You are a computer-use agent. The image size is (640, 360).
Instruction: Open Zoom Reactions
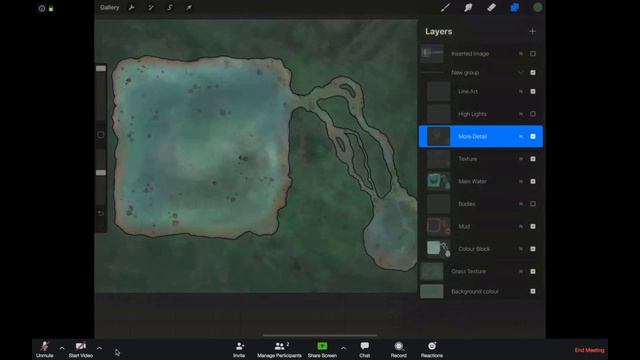pos(432,350)
